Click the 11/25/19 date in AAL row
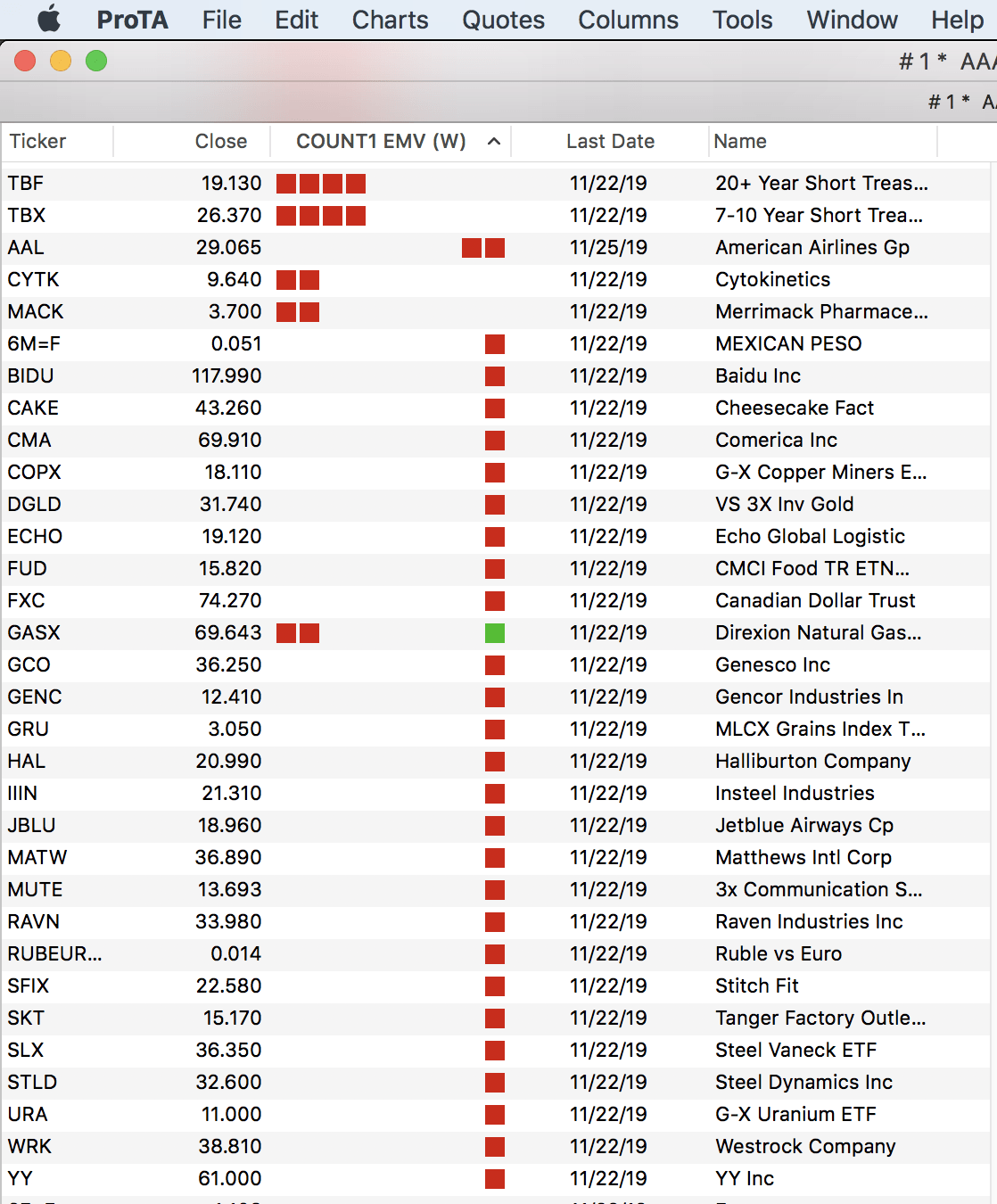 tap(608, 248)
